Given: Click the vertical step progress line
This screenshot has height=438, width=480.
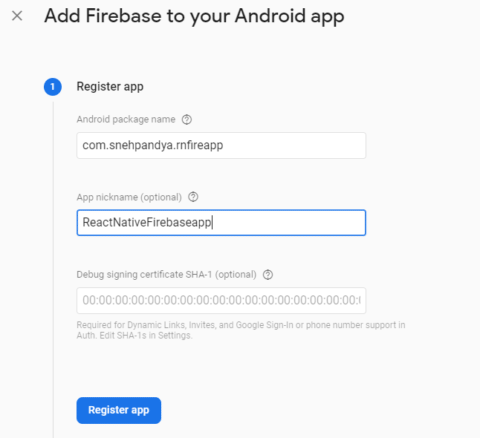Looking at the screenshot, I should [53, 269].
